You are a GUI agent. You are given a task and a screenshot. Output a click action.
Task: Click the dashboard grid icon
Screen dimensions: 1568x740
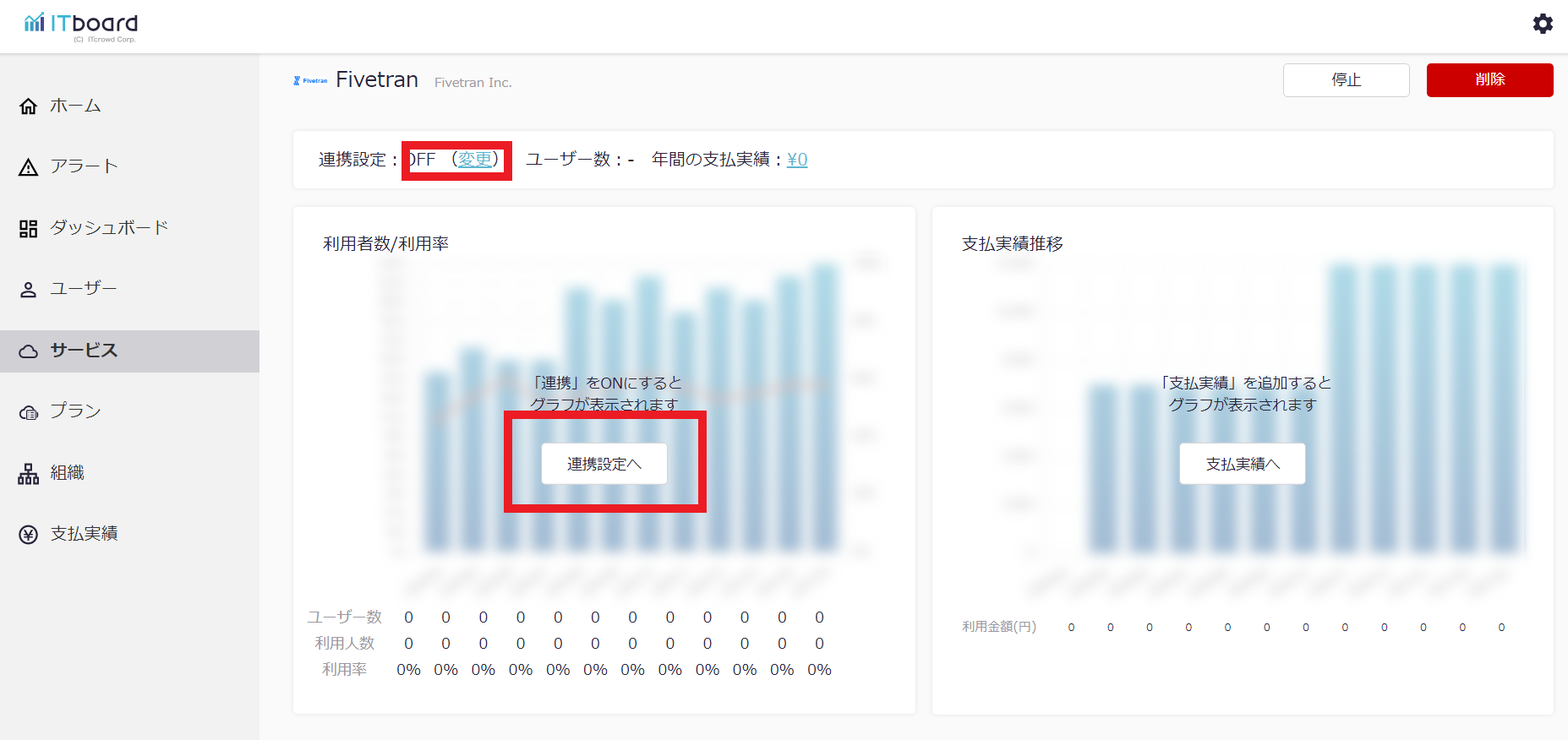pyautogui.click(x=29, y=229)
